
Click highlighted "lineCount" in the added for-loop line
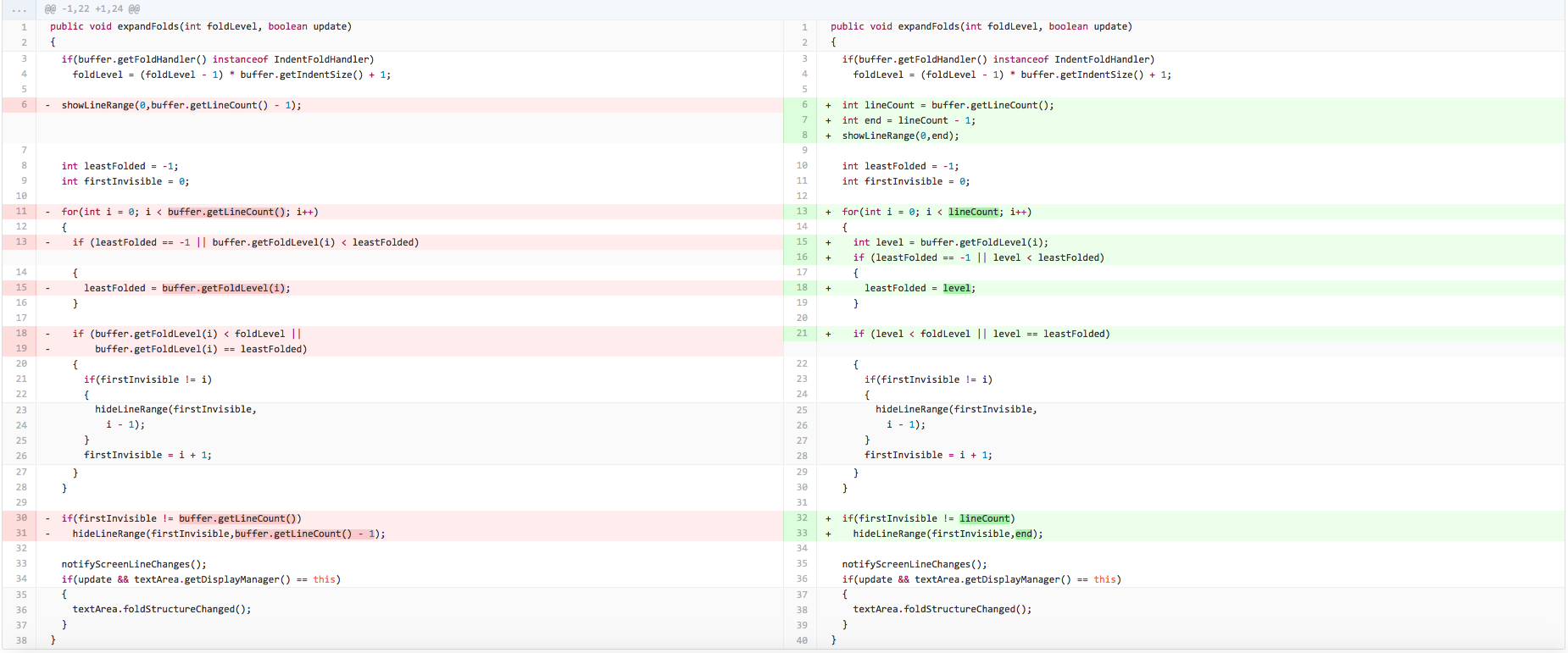[973, 212]
